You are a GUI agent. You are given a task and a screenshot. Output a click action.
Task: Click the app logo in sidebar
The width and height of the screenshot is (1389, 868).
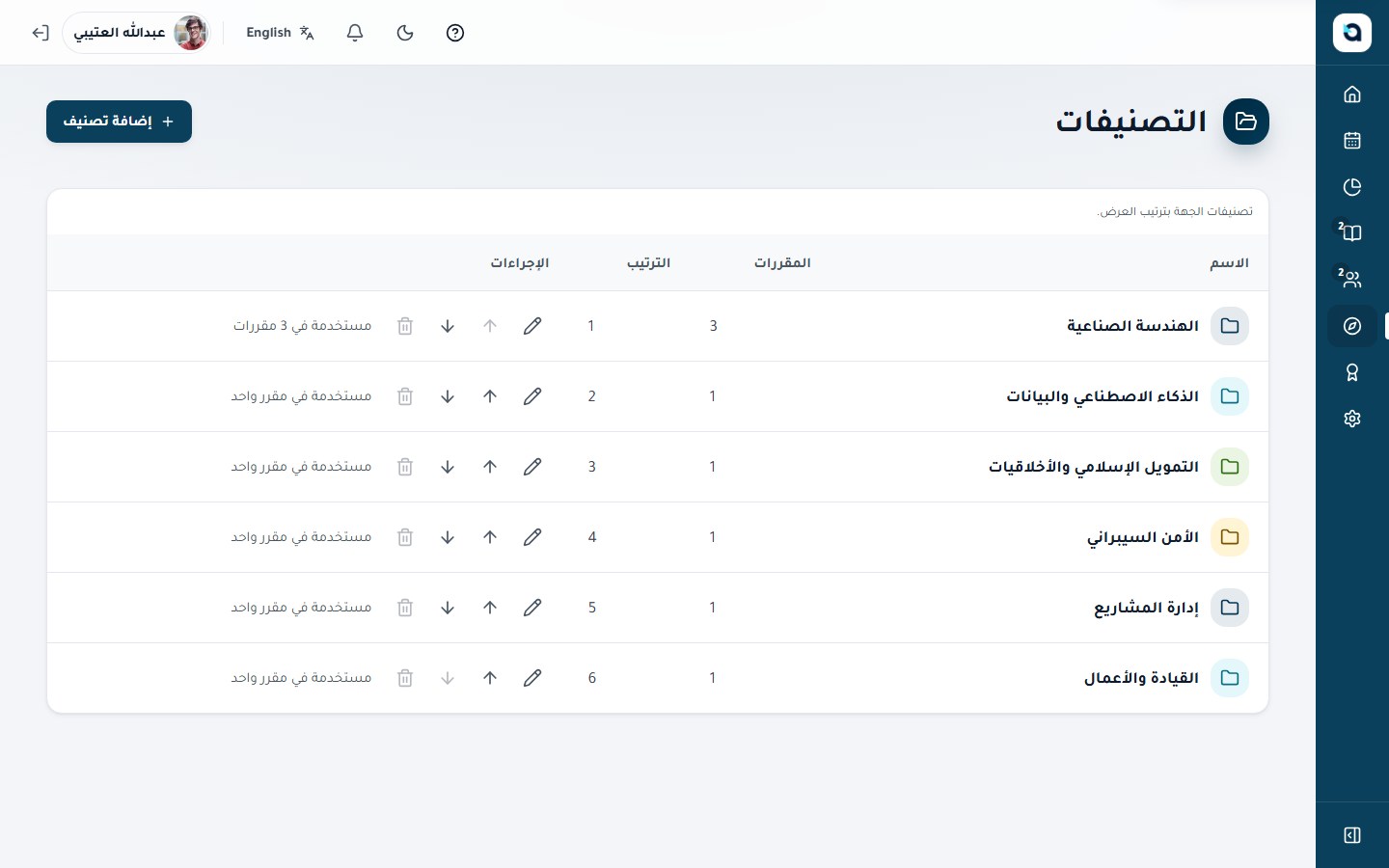coord(1352,33)
